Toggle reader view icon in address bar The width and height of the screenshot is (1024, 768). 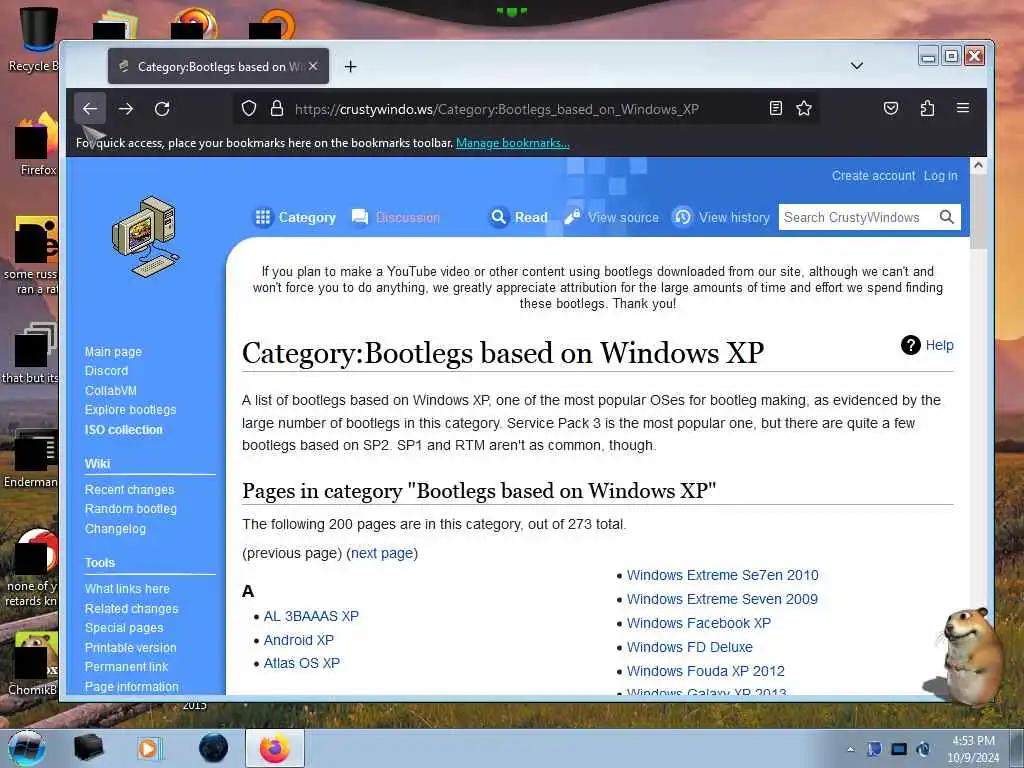[775, 108]
